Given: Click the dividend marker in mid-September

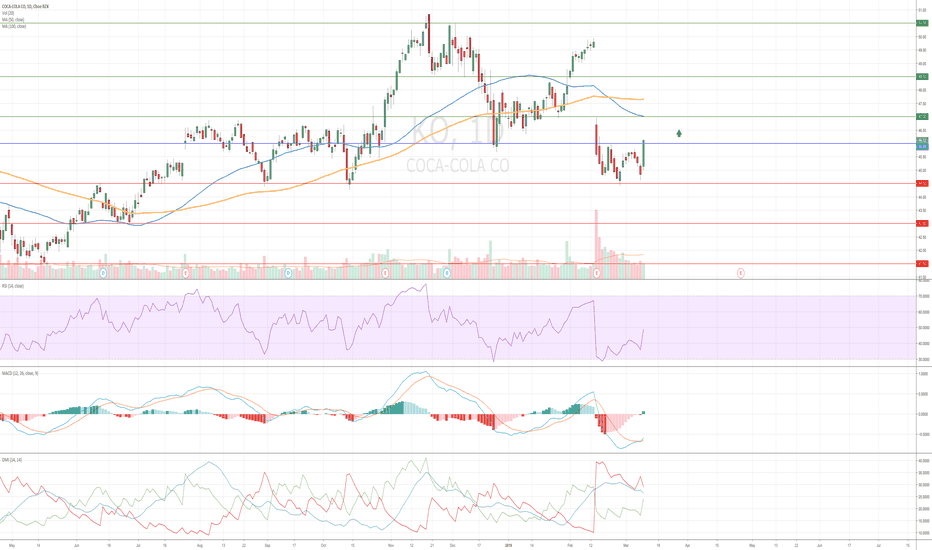Looking at the screenshot, I should point(289,273).
